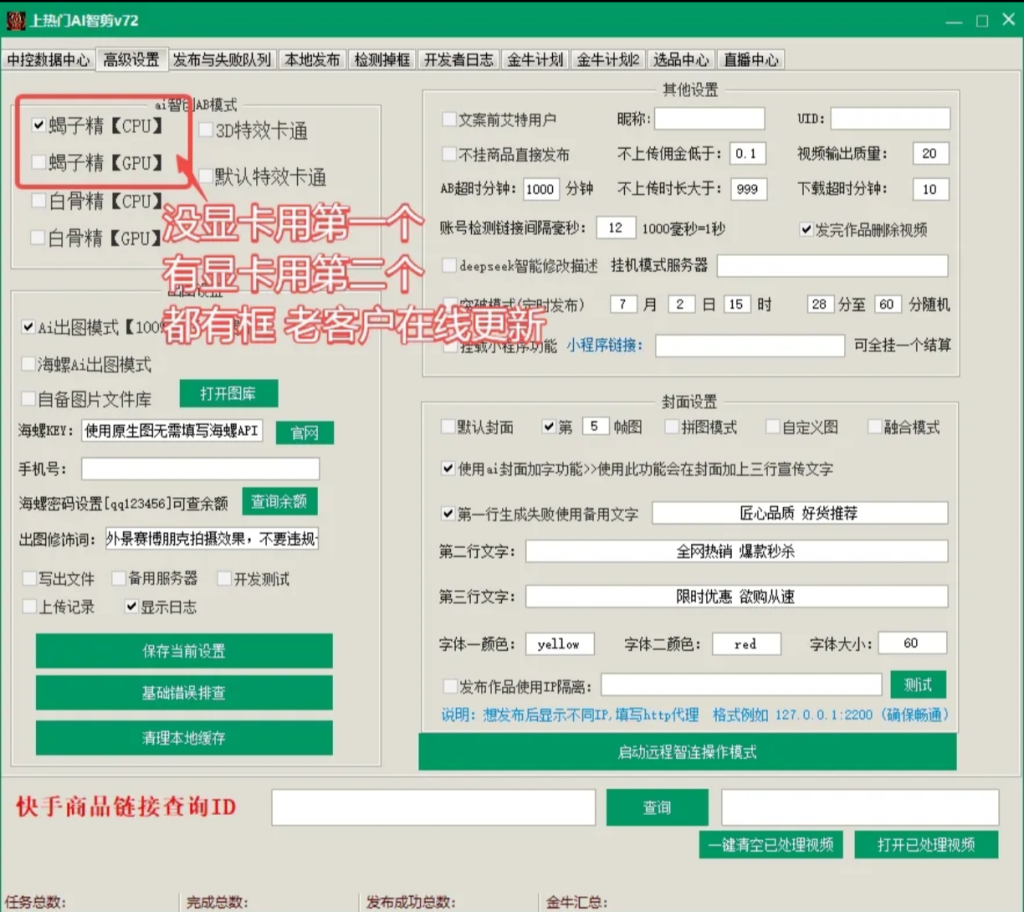Click the app icon in title bar
Viewport: 1024px width, 912px height.
16,20
